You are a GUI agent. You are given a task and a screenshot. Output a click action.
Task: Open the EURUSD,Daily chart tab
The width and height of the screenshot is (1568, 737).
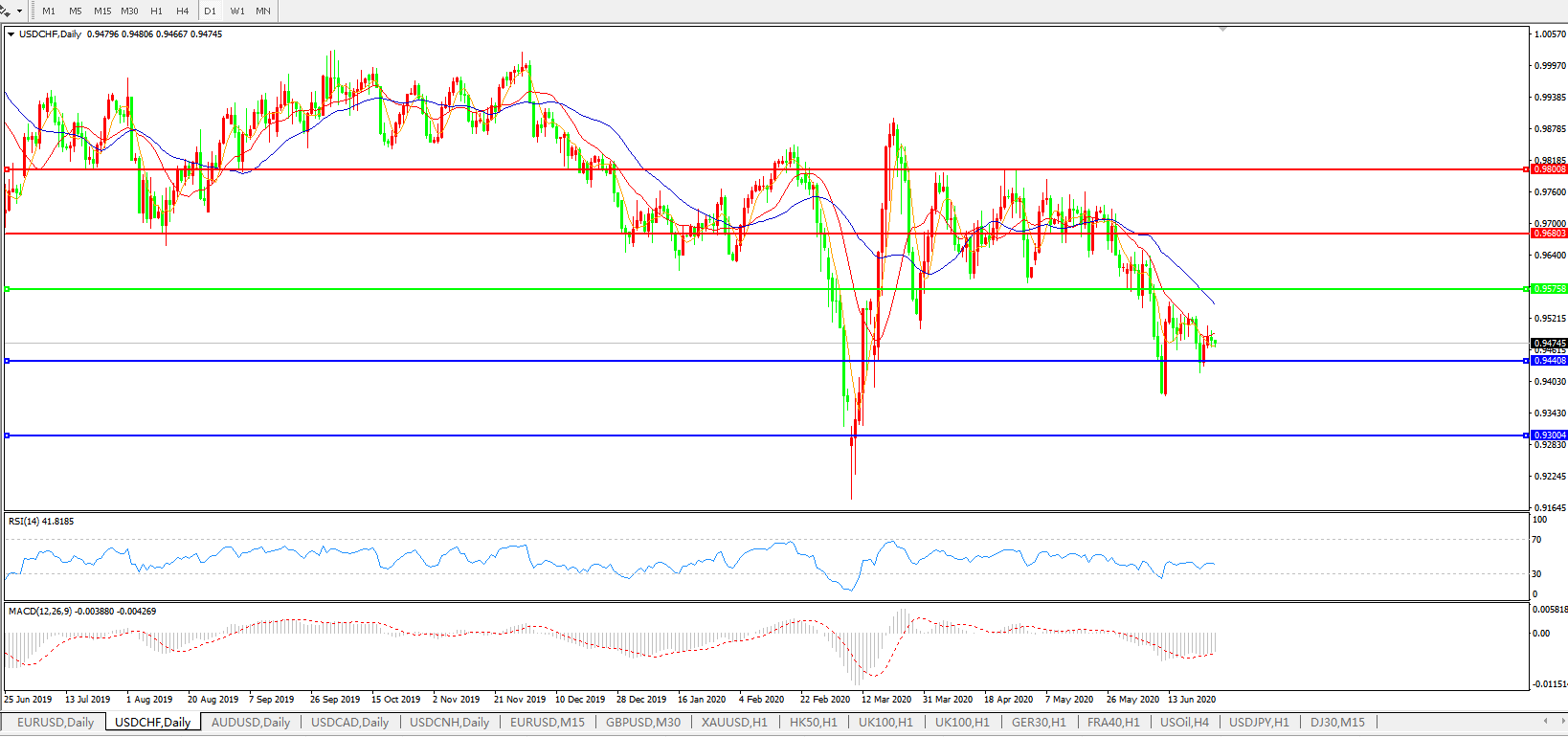[56, 722]
